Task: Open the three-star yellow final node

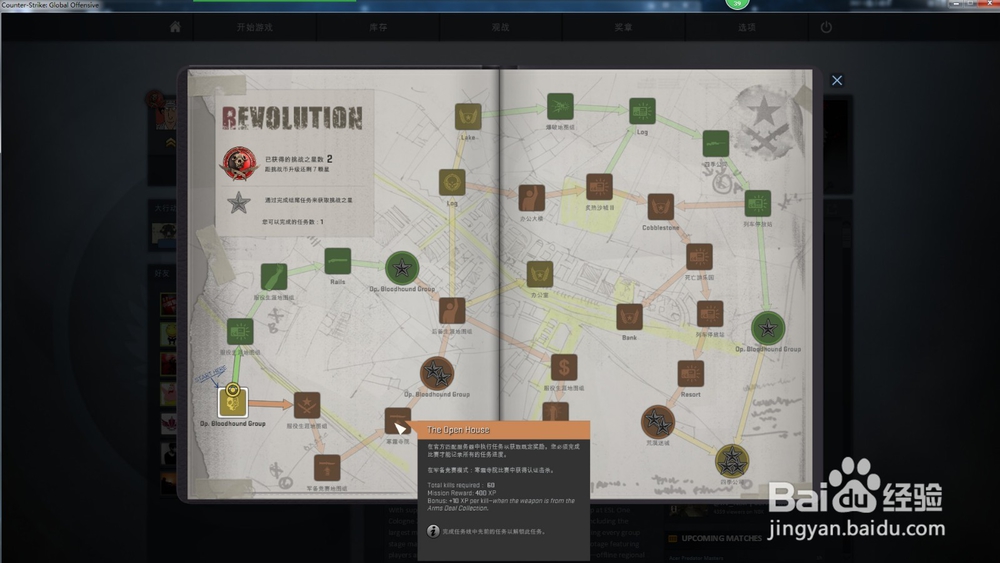Action: point(732,460)
